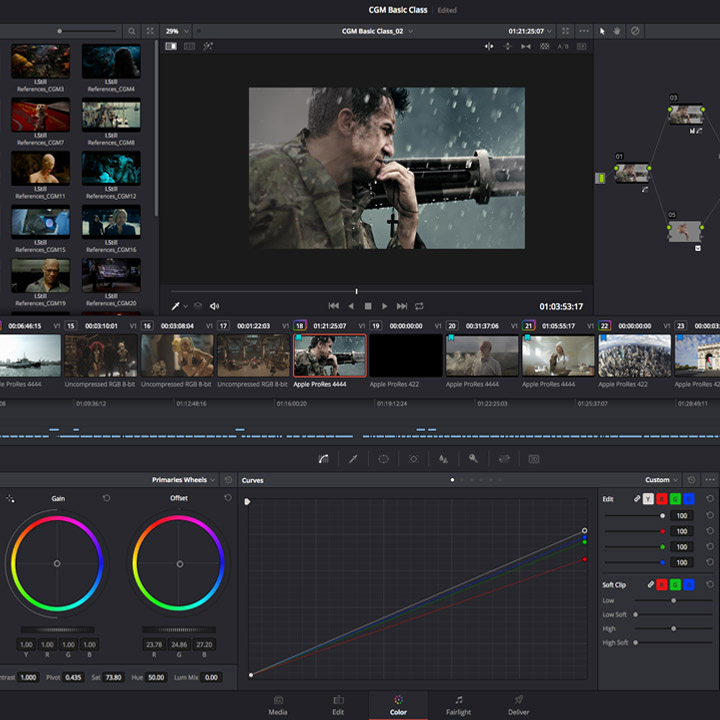This screenshot has width=720, height=720.
Task: Click the gallery search magnifier icon
Action: click(x=132, y=31)
